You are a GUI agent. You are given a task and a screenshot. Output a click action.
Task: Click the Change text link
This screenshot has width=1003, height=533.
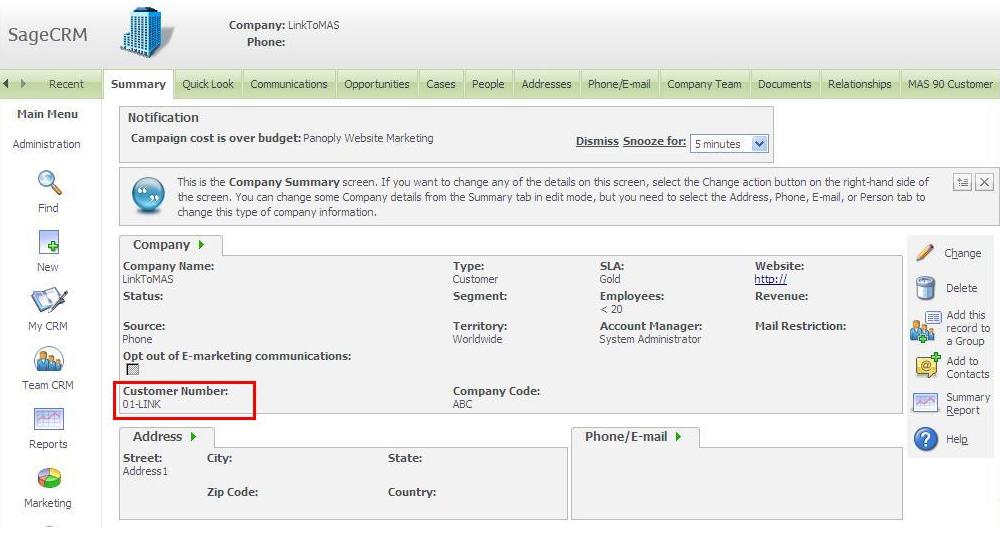[962, 253]
